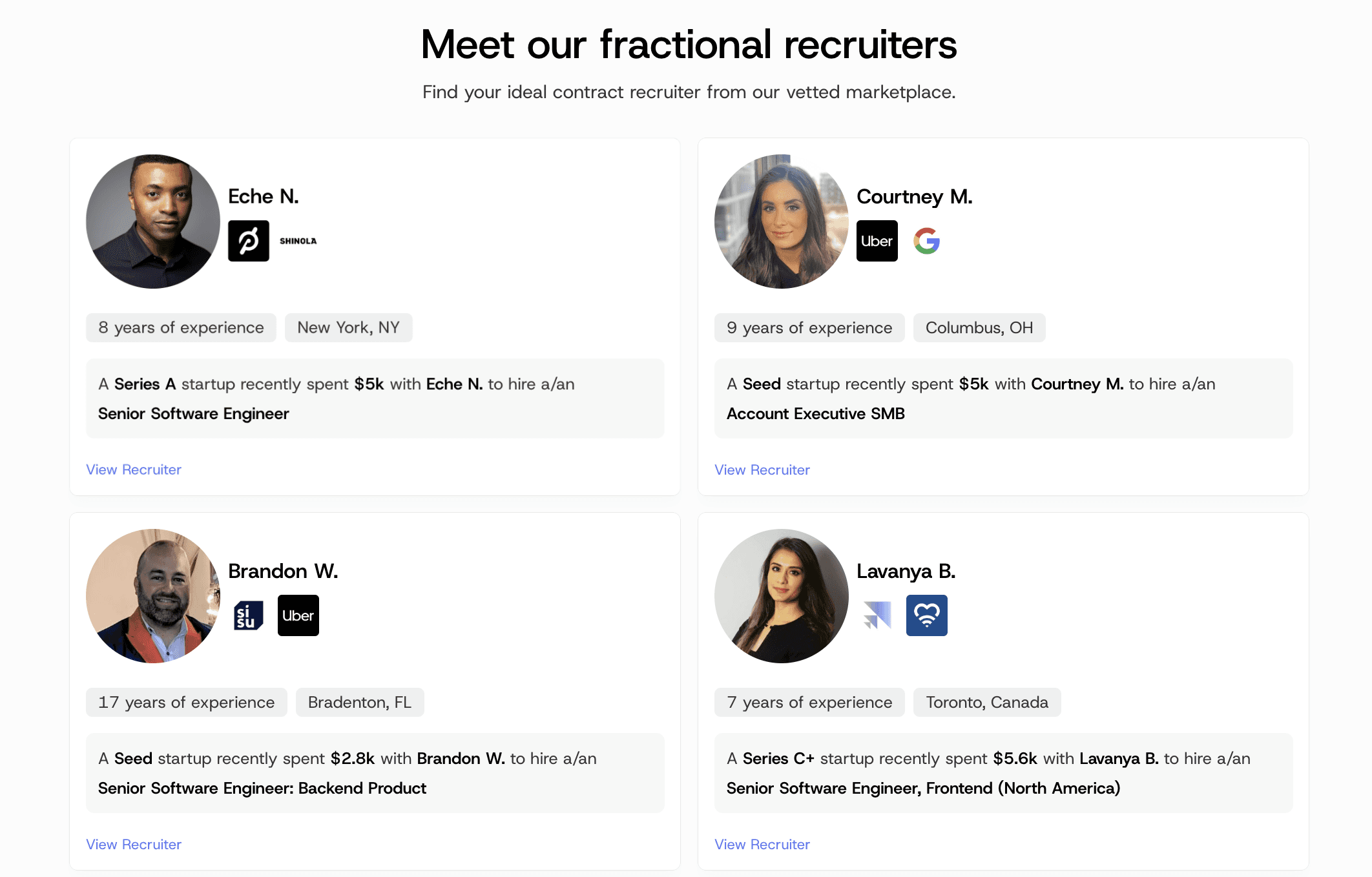
Task: Click the "Toronto, Canada" location tag
Action: pyautogui.click(x=986, y=702)
